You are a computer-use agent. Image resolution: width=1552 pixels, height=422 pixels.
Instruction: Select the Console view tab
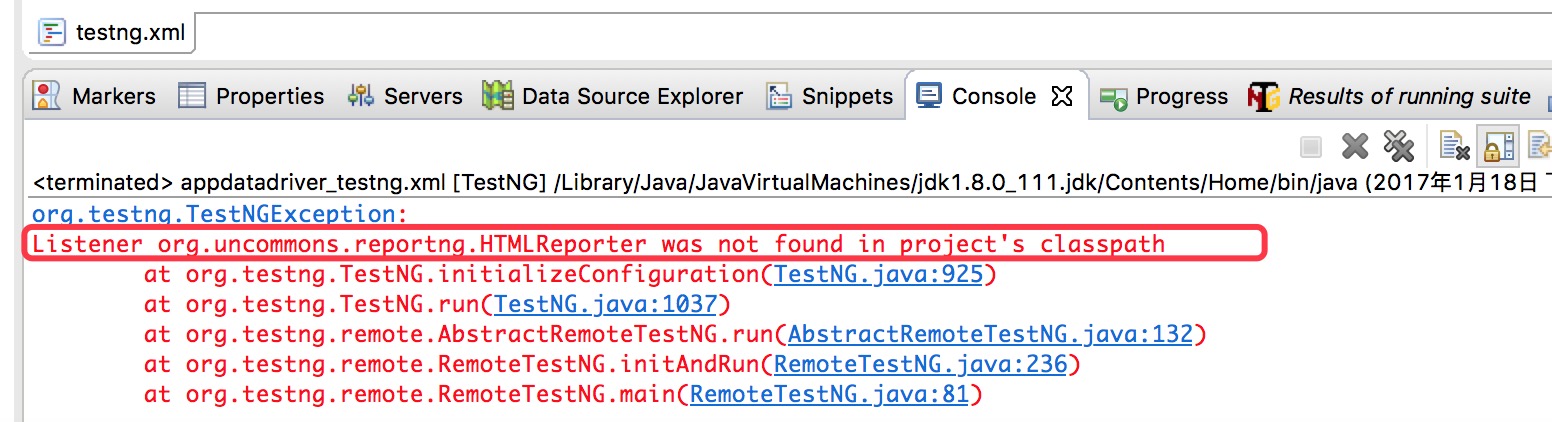(994, 96)
